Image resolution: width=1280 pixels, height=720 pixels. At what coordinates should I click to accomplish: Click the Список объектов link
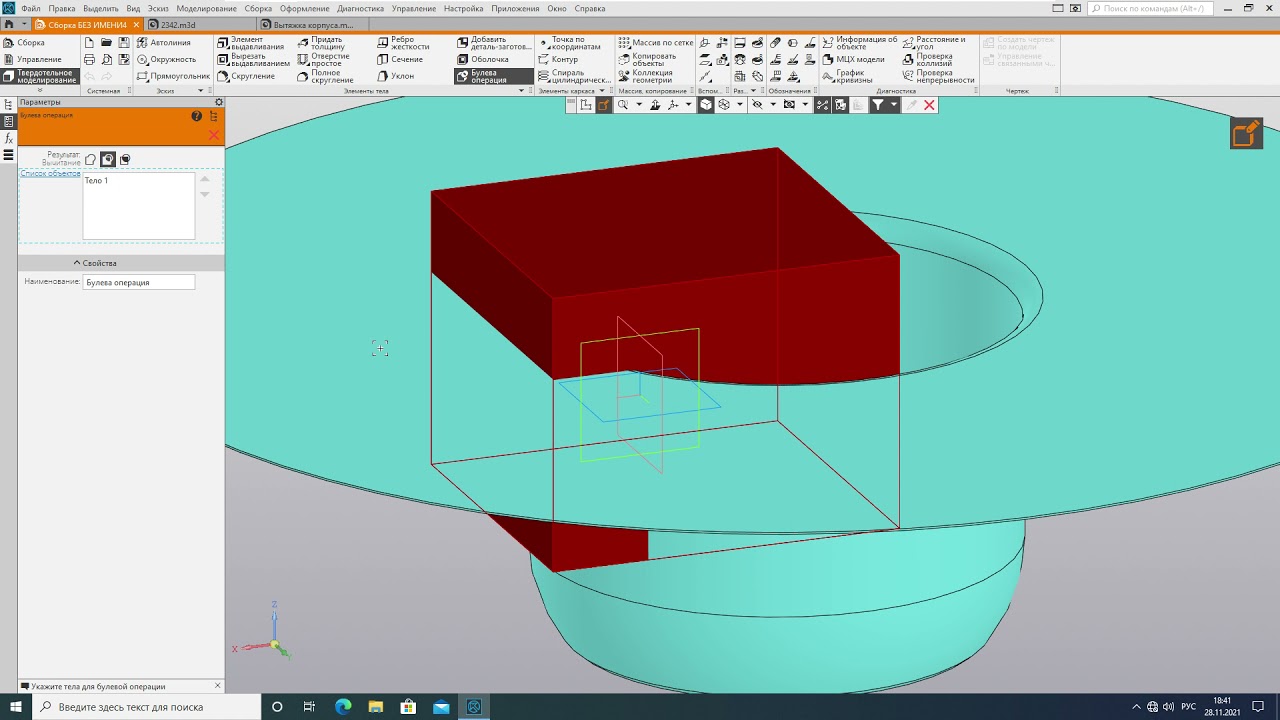pos(50,173)
